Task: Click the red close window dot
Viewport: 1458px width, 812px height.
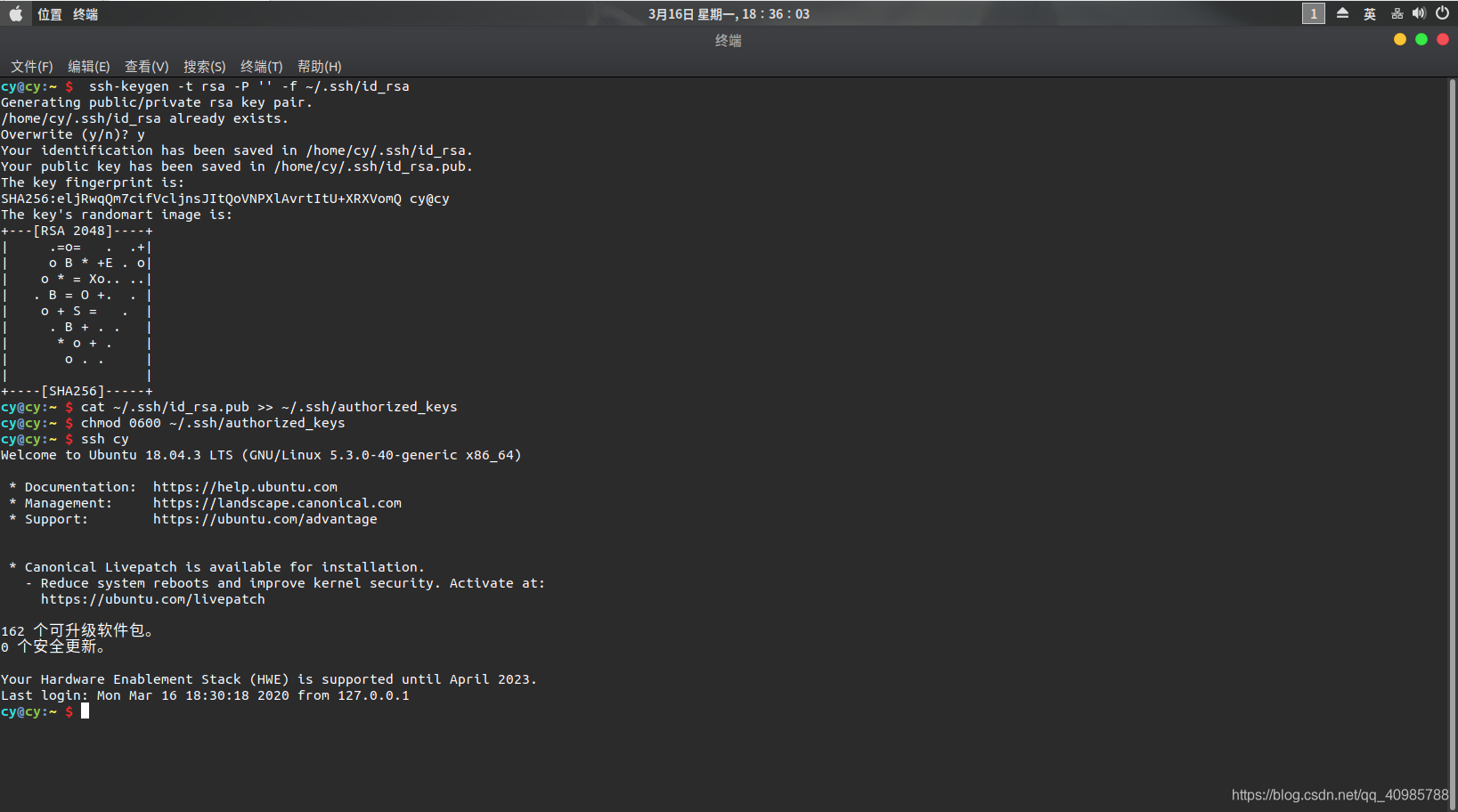Action: (1443, 39)
